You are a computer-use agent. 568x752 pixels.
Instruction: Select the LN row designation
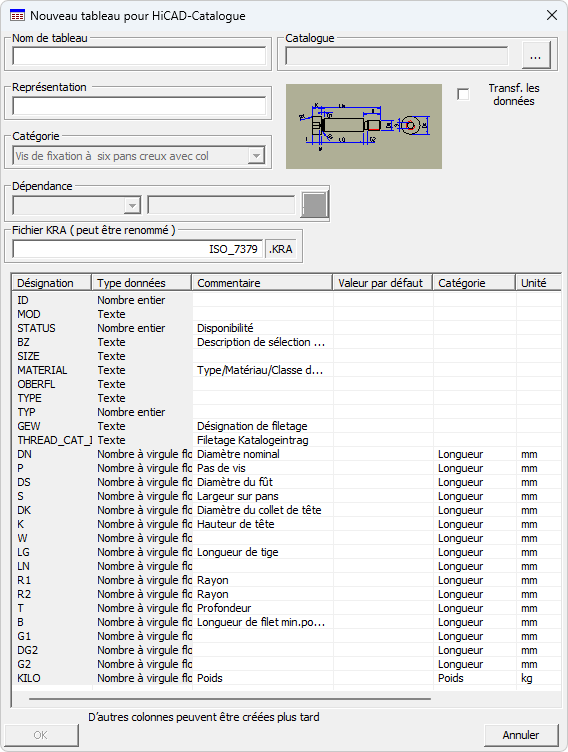(24, 566)
